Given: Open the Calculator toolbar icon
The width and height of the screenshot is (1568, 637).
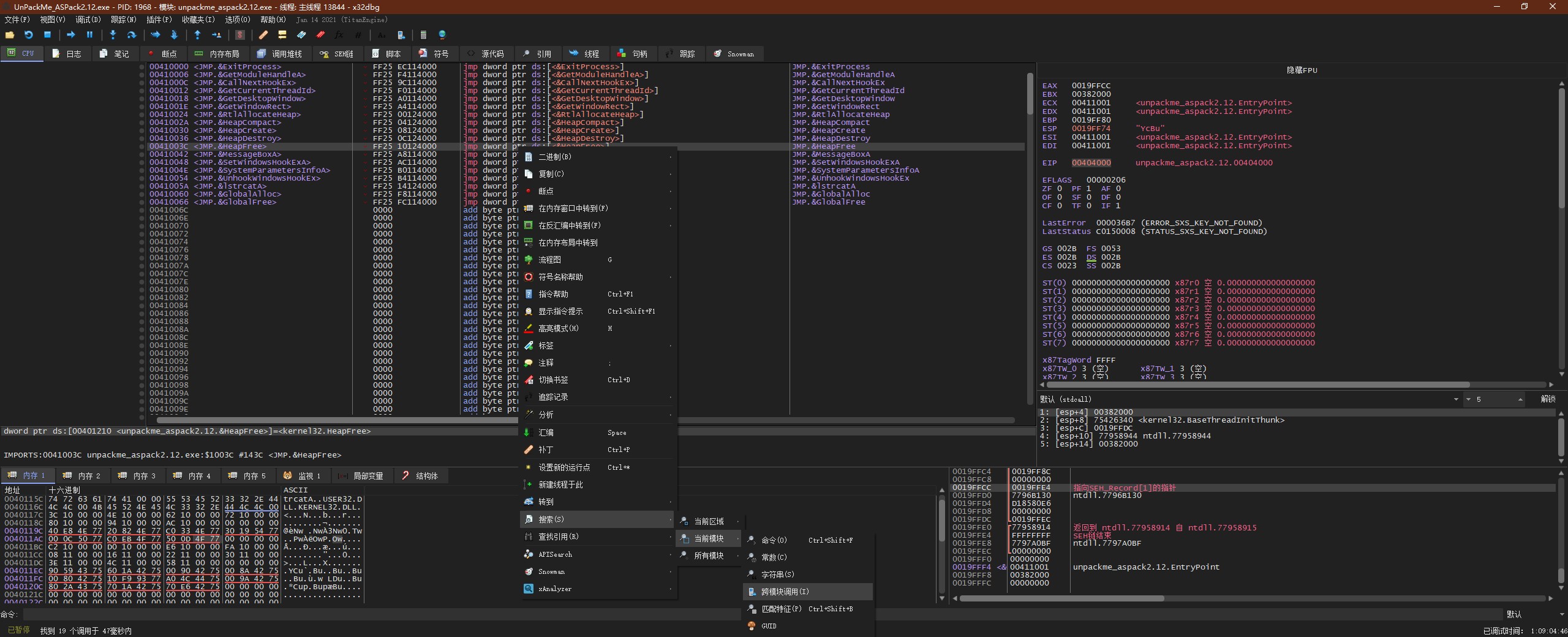Looking at the screenshot, I should (423, 35).
